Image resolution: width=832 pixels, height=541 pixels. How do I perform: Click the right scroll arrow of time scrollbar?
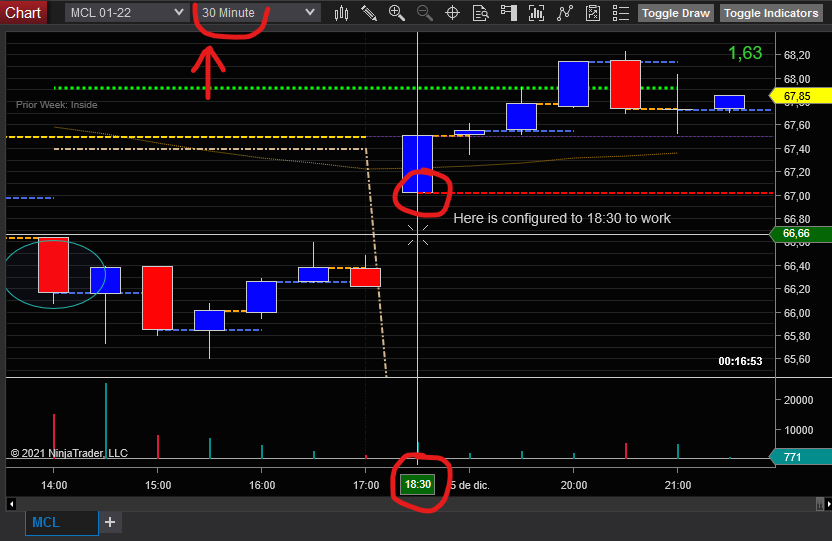pos(829,504)
